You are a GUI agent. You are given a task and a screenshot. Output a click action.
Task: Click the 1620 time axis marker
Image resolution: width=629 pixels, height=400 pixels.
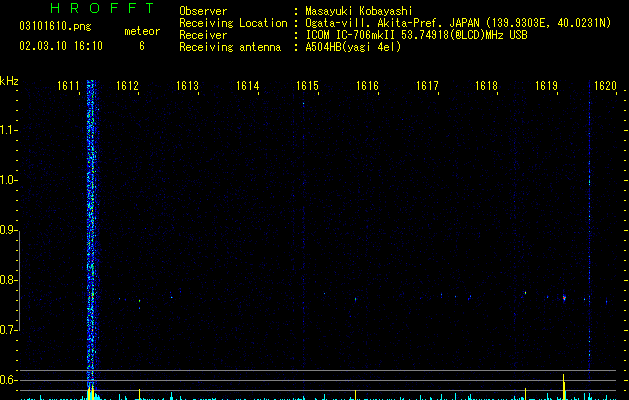click(605, 86)
